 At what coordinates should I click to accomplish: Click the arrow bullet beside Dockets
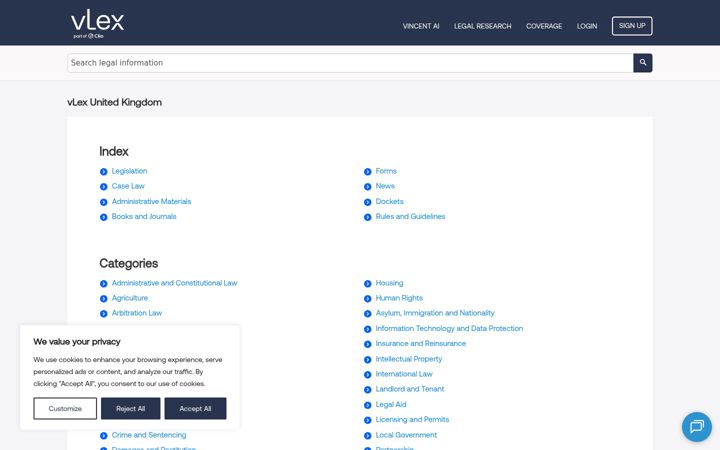coord(367,202)
